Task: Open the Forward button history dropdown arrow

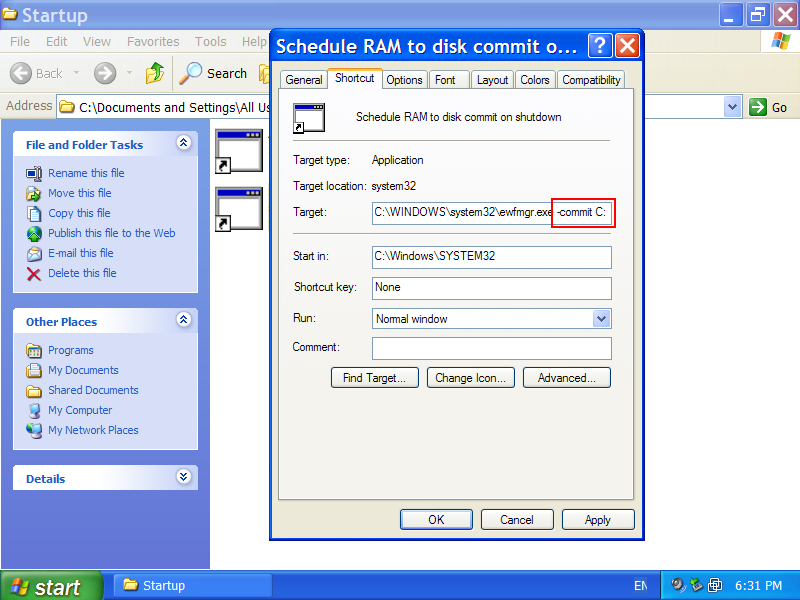Action: tap(129, 73)
